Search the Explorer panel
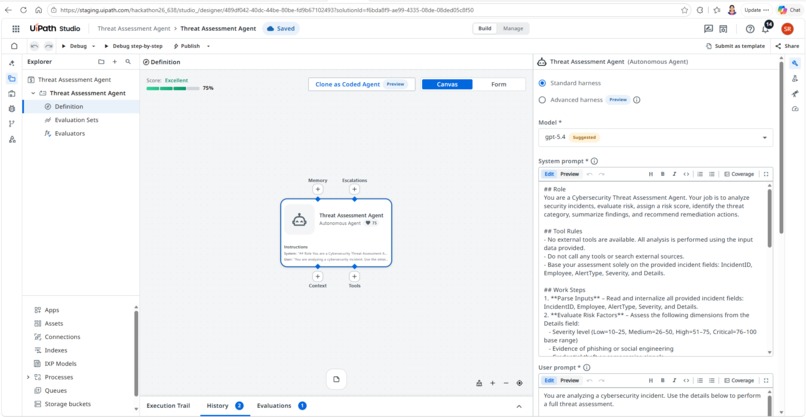Screen dimensions: 806x417 tap(128, 62)
